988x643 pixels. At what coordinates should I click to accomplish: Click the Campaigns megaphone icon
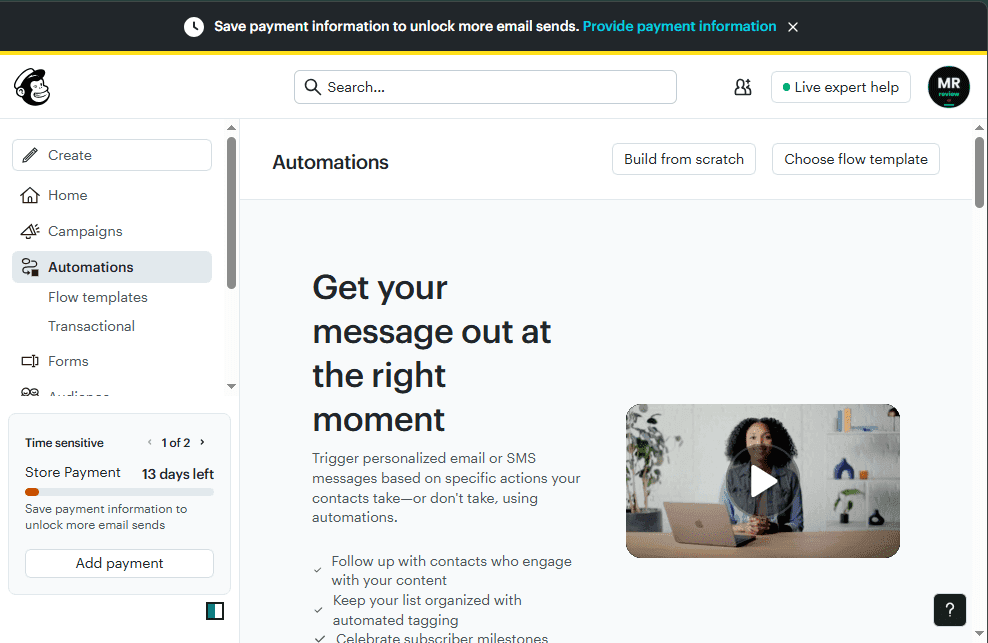click(30, 231)
